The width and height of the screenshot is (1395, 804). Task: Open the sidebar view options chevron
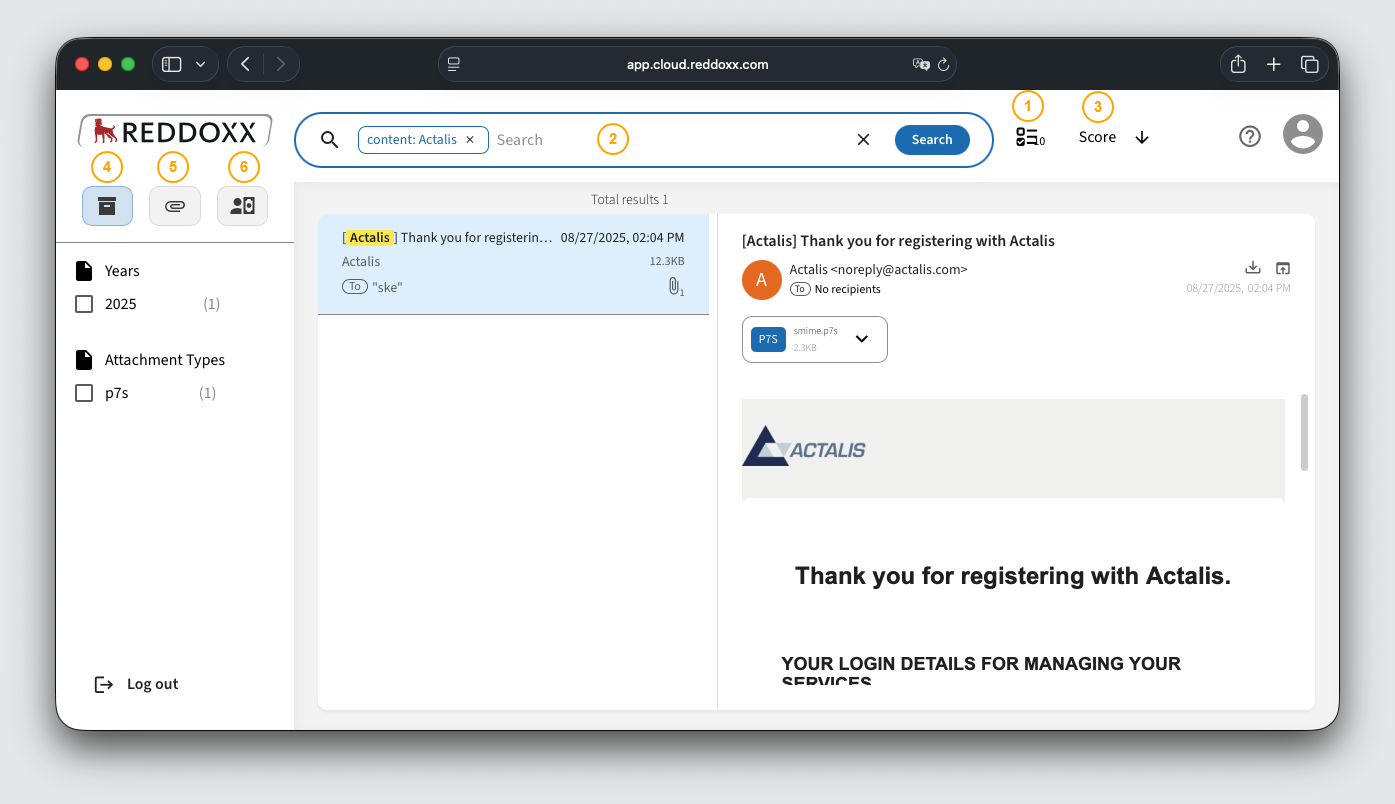198,63
